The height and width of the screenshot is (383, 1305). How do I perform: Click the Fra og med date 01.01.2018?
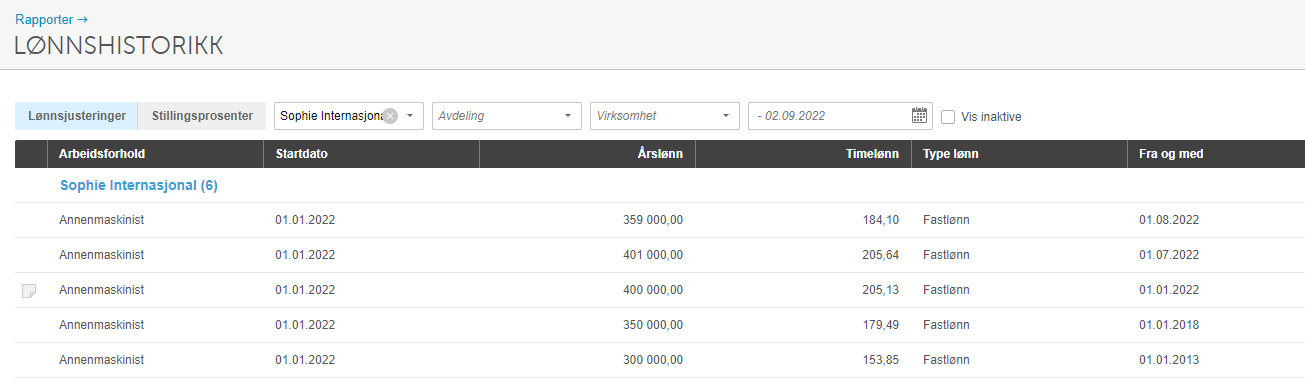(1169, 325)
